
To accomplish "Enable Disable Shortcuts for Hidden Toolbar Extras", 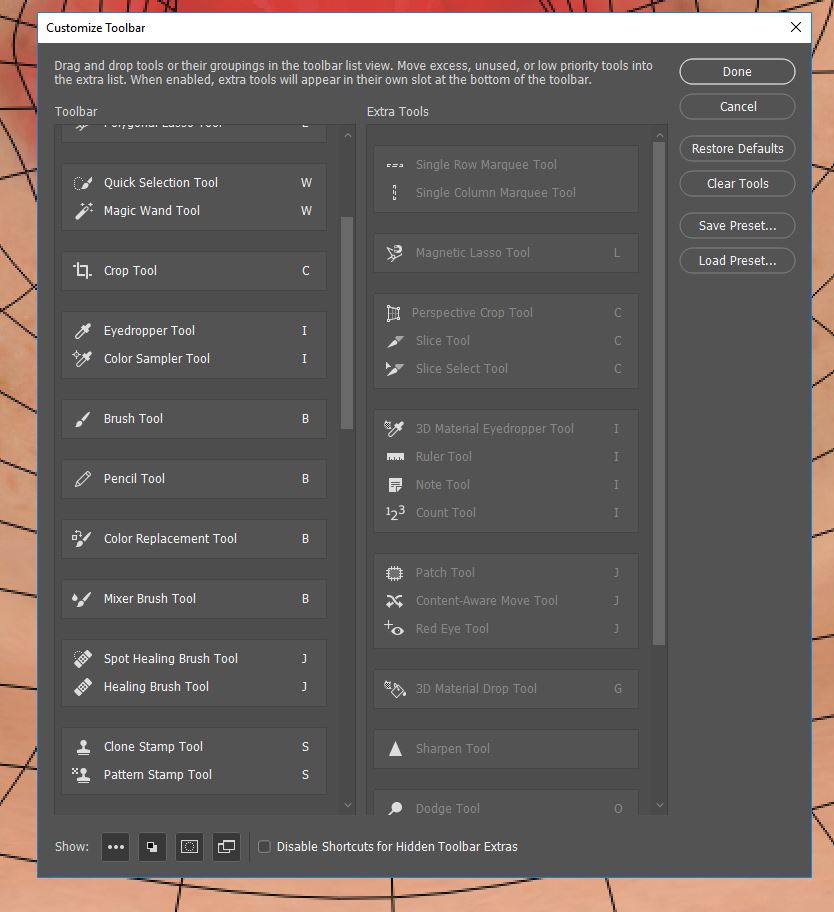I will pyautogui.click(x=264, y=846).
